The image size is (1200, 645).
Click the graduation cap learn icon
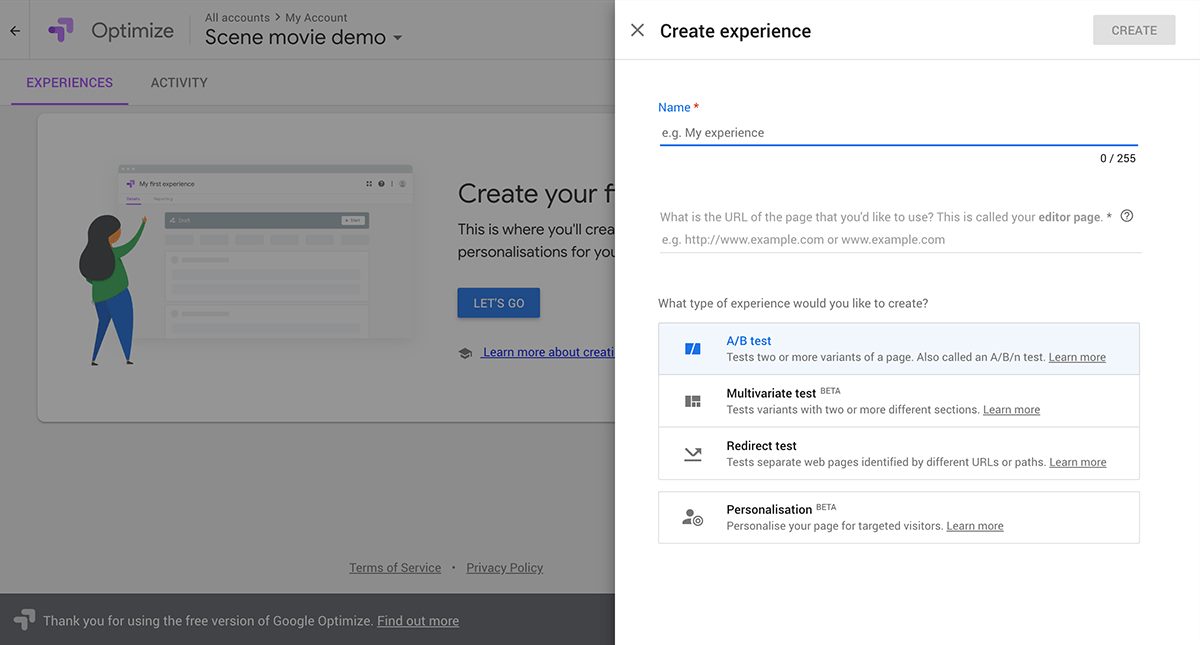(x=465, y=353)
